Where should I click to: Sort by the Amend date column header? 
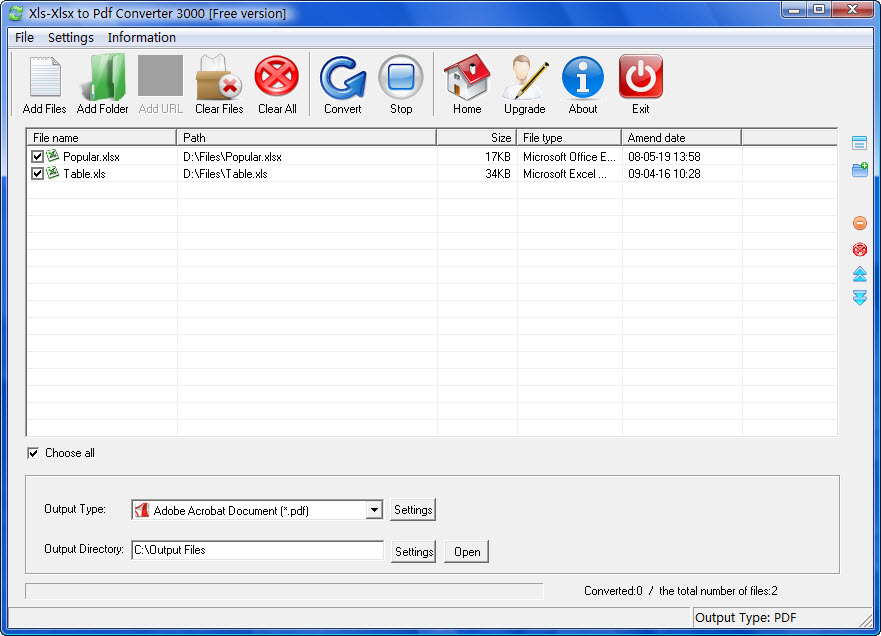[682, 138]
